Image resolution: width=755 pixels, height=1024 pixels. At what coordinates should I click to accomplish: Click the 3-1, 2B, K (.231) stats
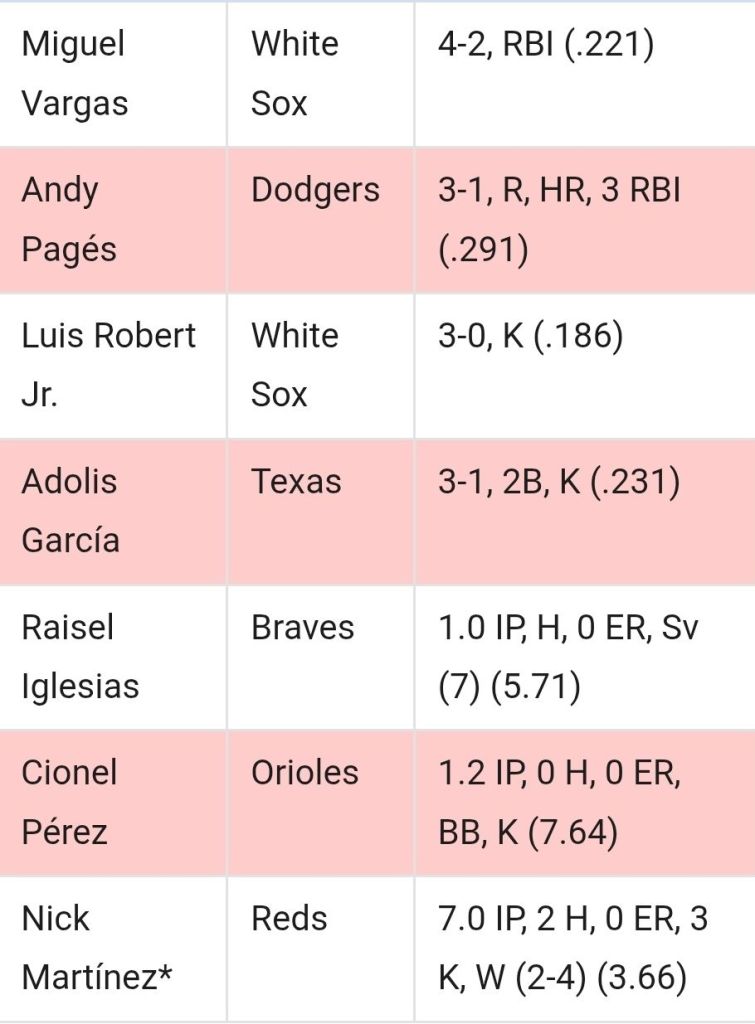(559, 482)
